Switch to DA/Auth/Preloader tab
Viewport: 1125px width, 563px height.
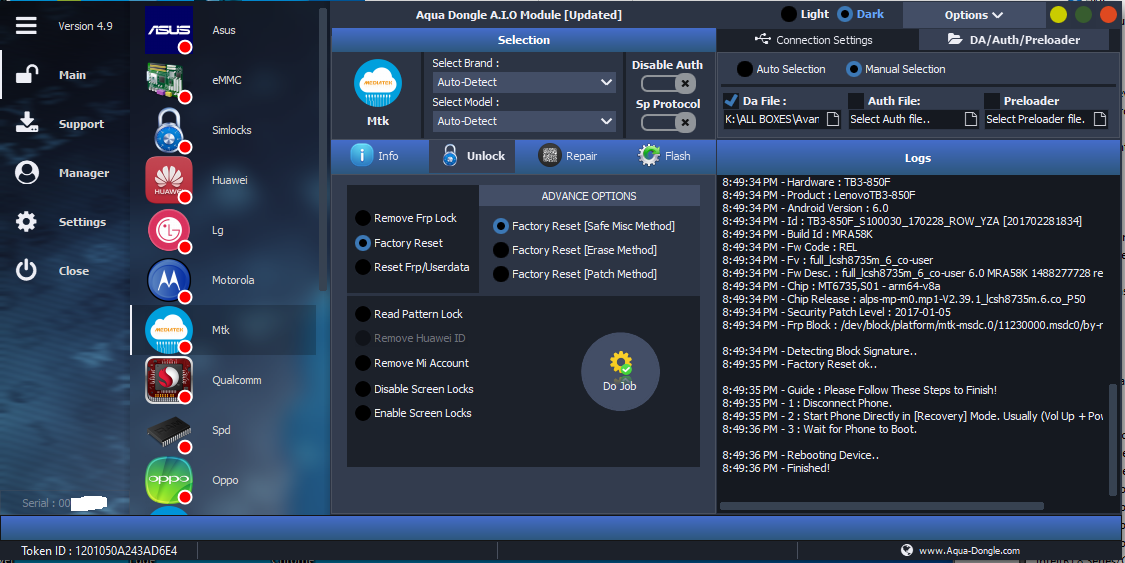pos(1014,40)
